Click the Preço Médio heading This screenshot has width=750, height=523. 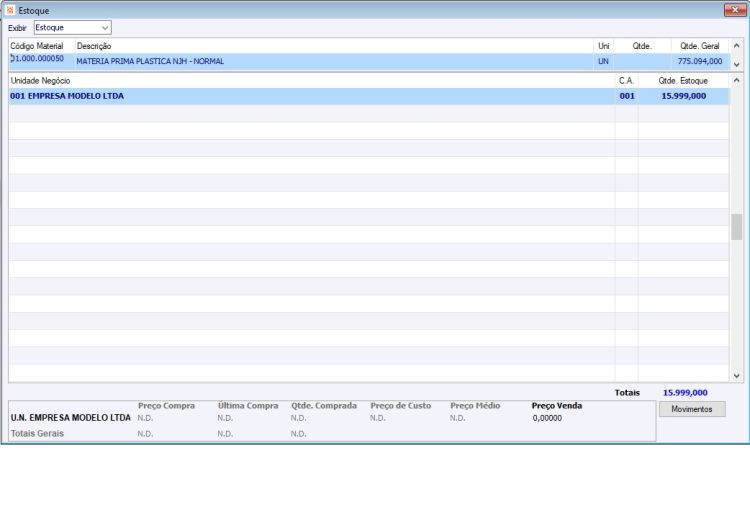475,406
